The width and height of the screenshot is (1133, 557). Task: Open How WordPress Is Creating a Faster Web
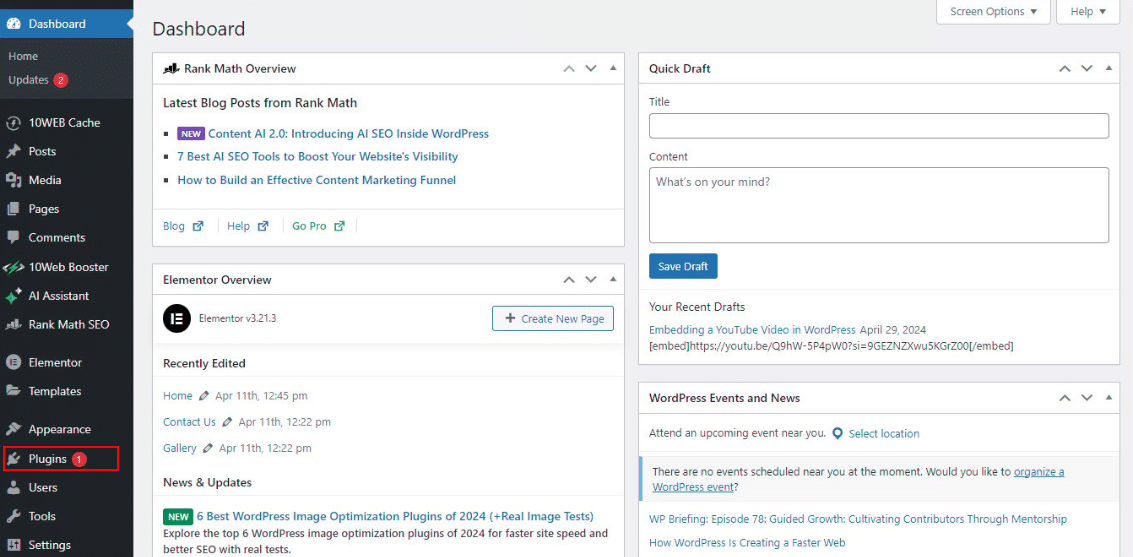[747, 543]
